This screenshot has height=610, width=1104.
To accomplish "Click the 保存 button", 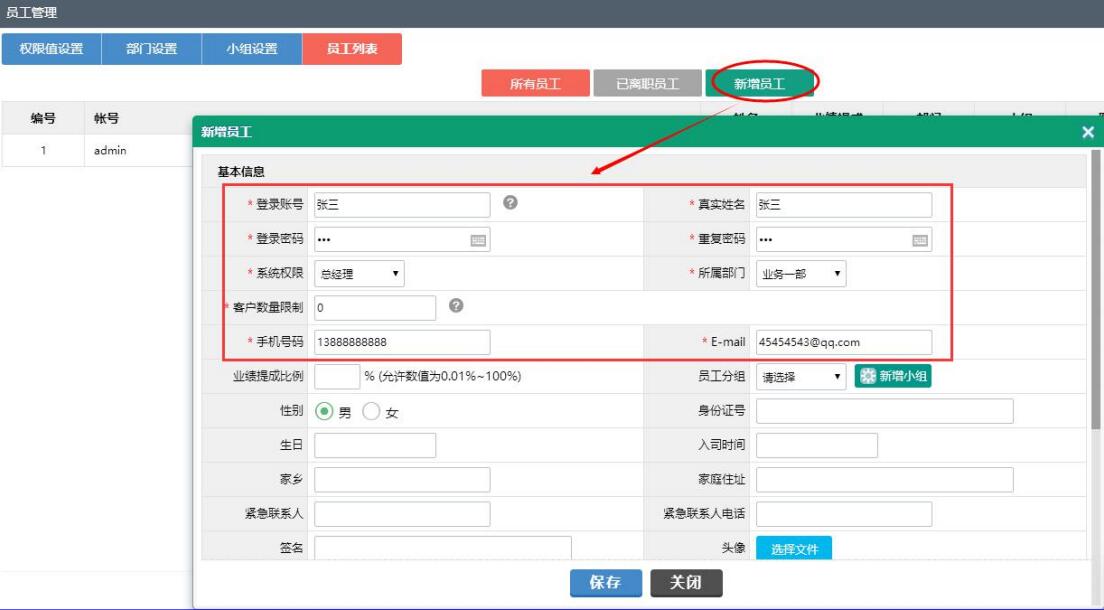I will [605, 583].
